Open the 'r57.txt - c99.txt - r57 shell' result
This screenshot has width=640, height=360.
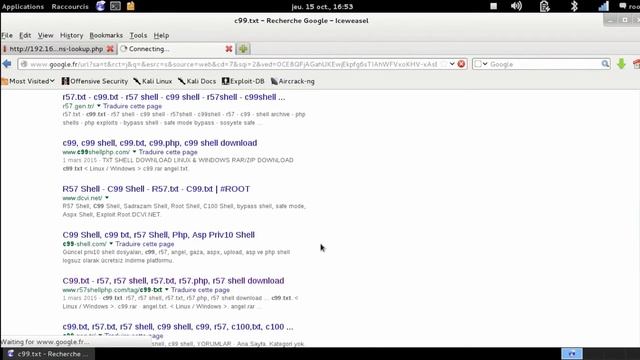pyautogui.click(x=174, y=97)
